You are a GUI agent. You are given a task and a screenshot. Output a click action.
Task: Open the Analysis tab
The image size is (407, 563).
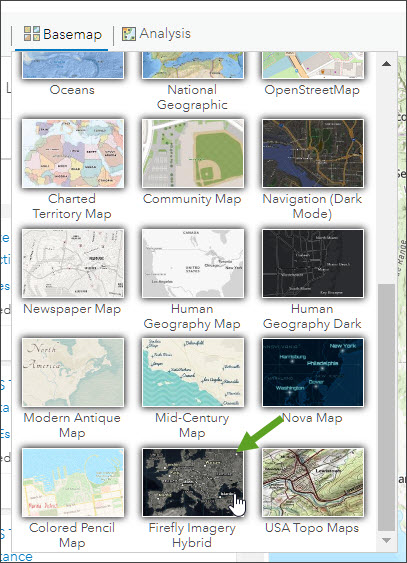(x=156, y=34)
